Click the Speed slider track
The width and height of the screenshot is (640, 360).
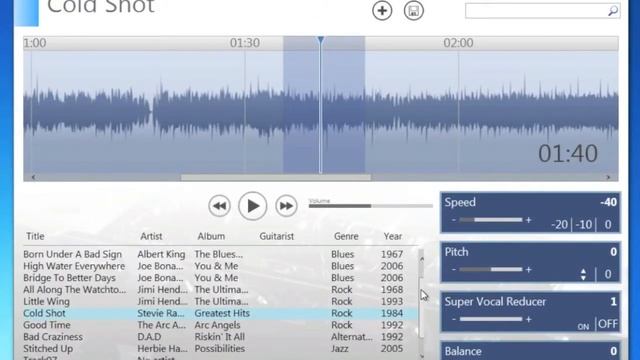click(x=491, y=220)
